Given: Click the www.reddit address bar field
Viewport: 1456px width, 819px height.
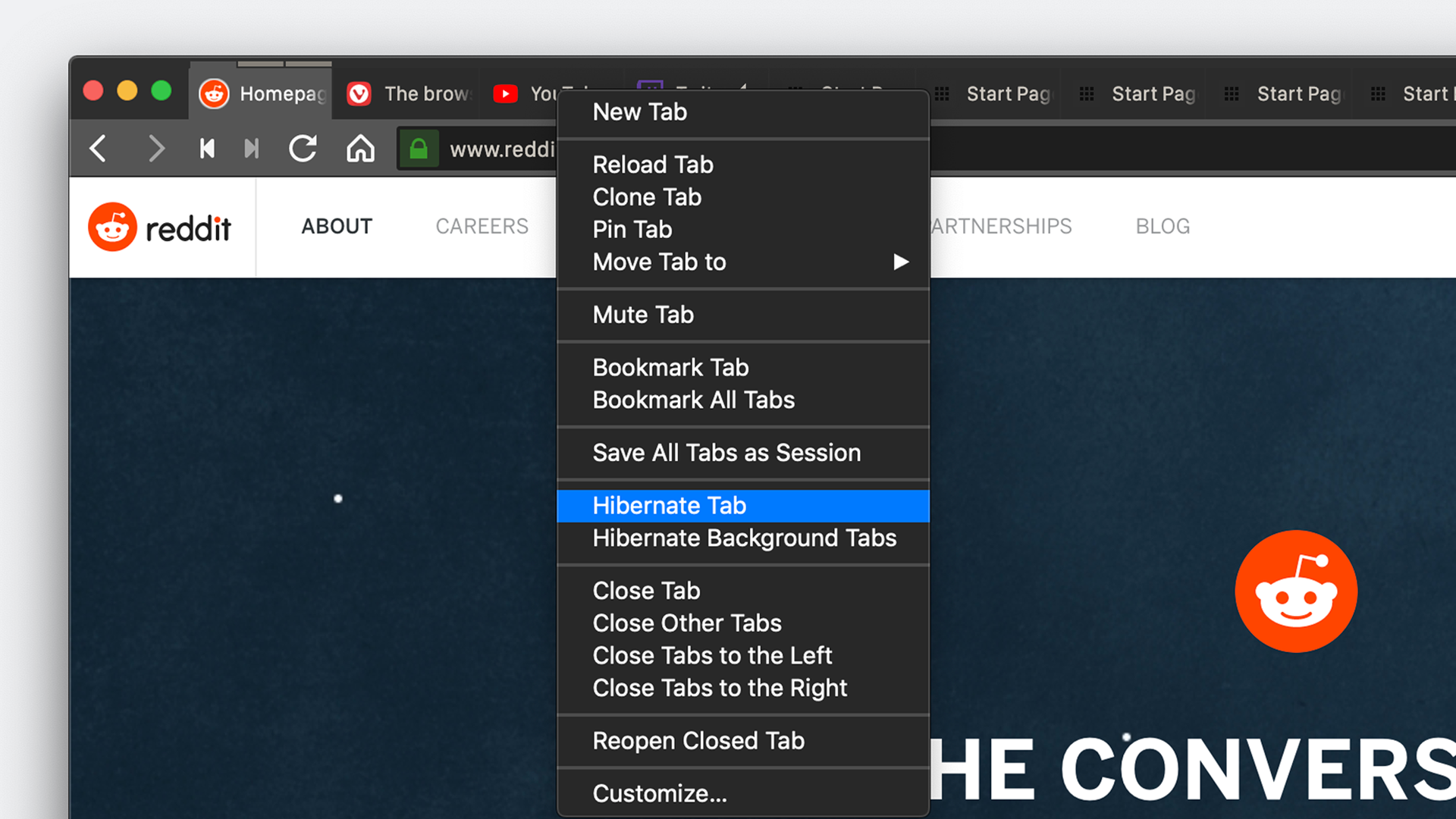Looking at the screenshot, I should [x=501, y=149].
